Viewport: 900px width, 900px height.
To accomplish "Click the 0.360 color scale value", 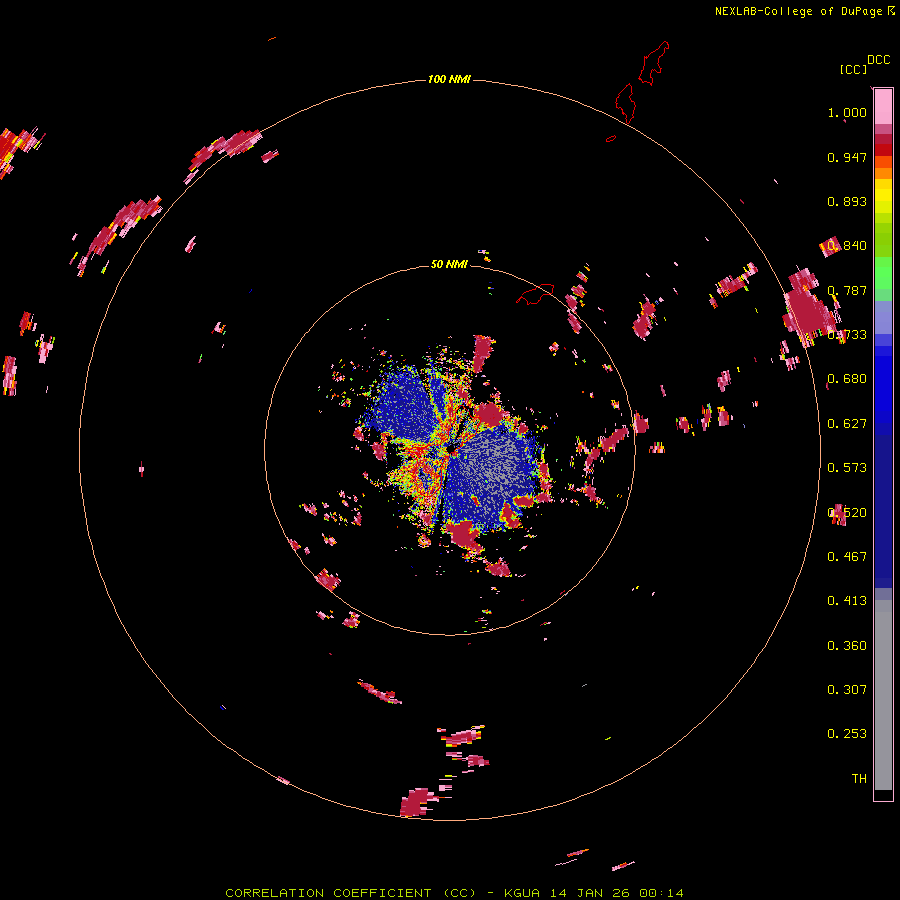I will pos(847,646).
